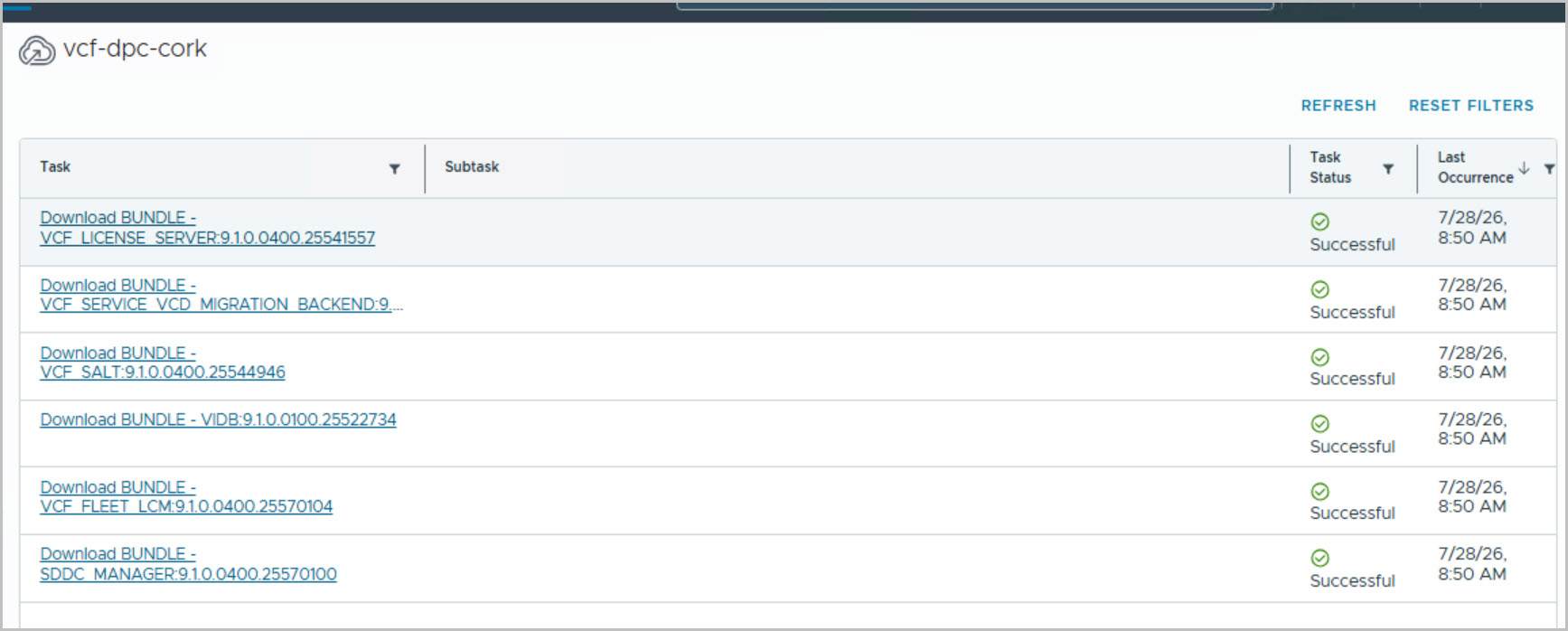Click the Task column header
The height and width of the screenshot is (631, 1568).
pos(55,167)
